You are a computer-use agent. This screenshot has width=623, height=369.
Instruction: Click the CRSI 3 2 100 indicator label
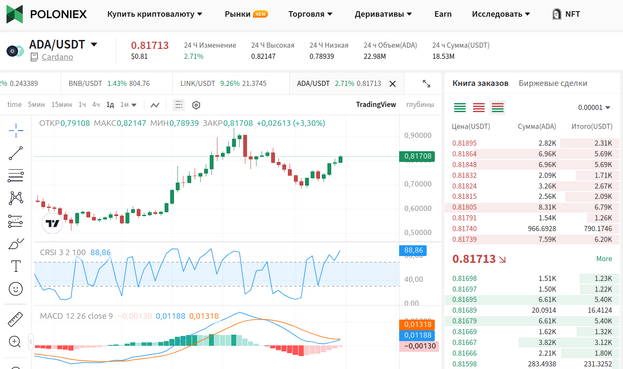click(62, 252)
